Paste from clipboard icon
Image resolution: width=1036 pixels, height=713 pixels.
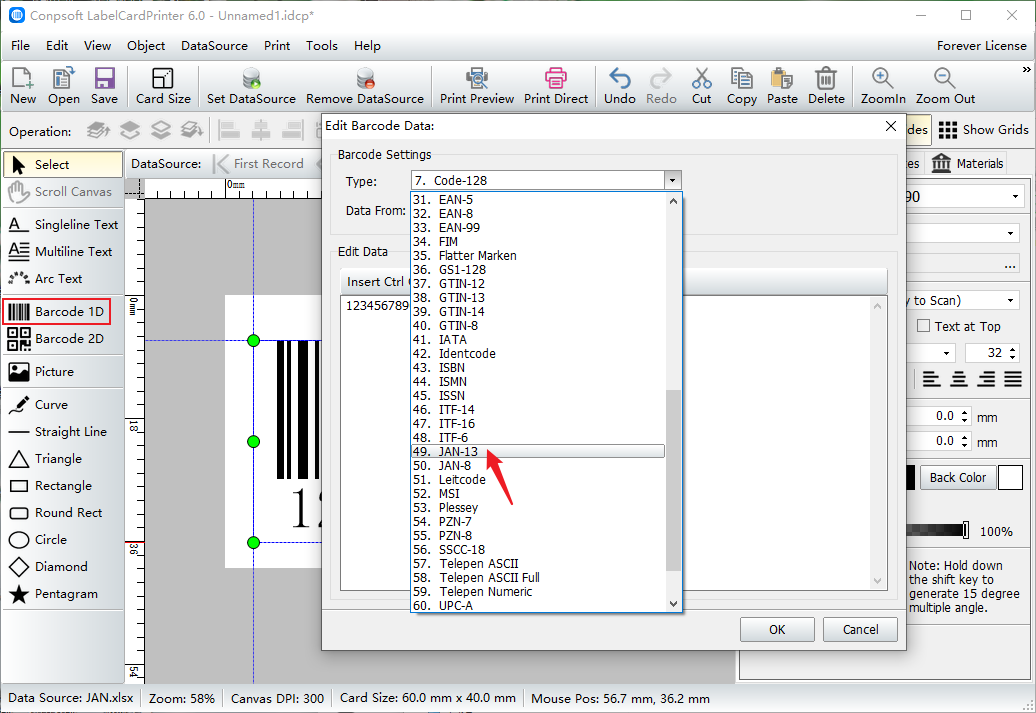tap(782, 86)
